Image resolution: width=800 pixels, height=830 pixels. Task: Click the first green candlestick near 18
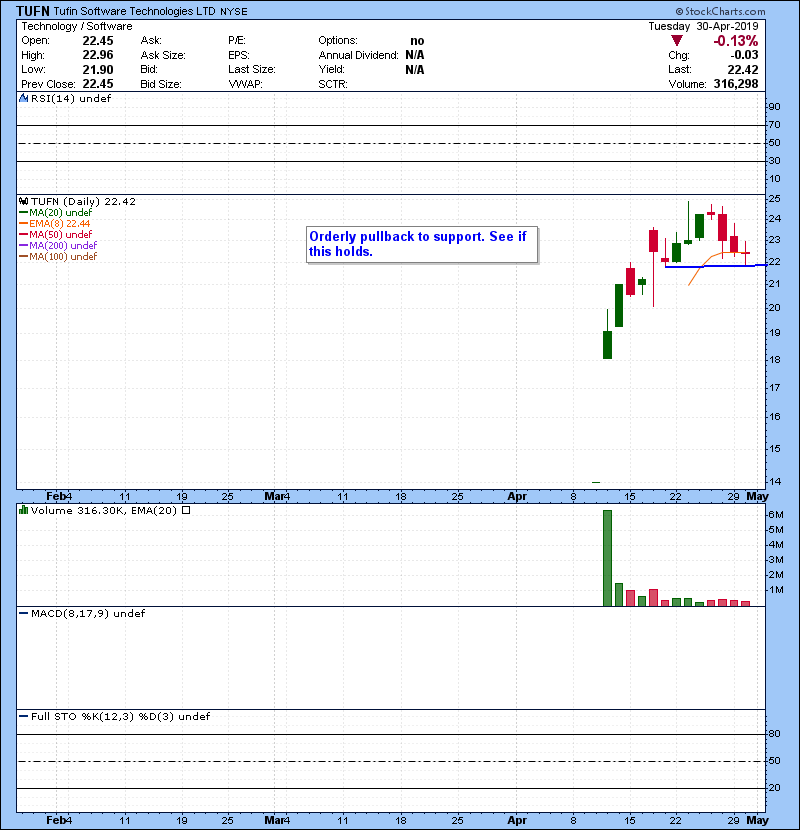pos(607,345)
